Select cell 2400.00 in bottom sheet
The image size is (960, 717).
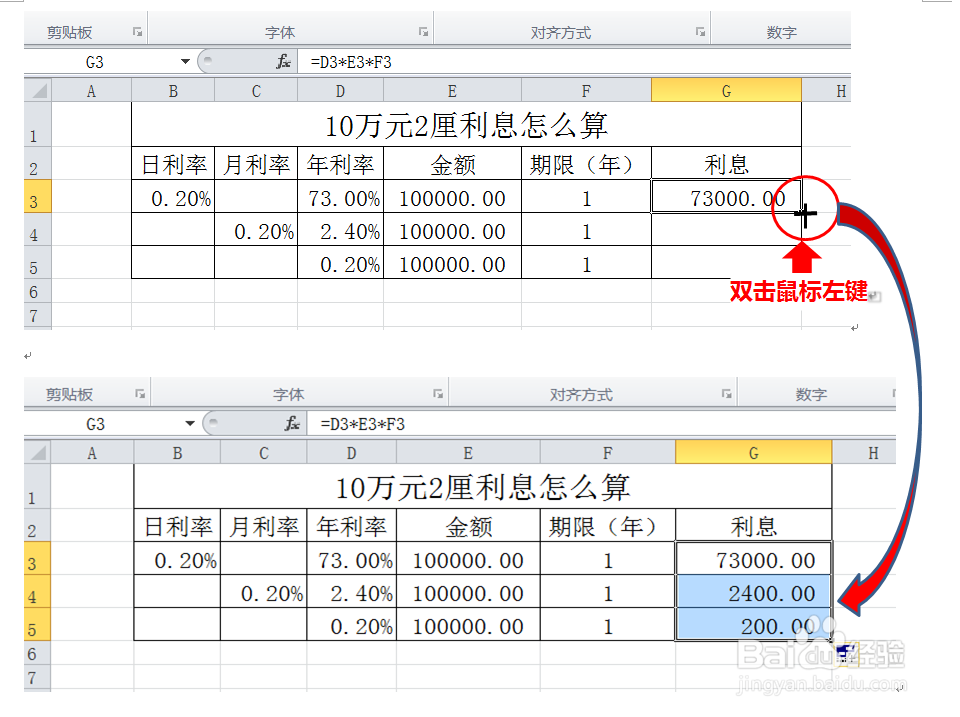pos(754,591)
